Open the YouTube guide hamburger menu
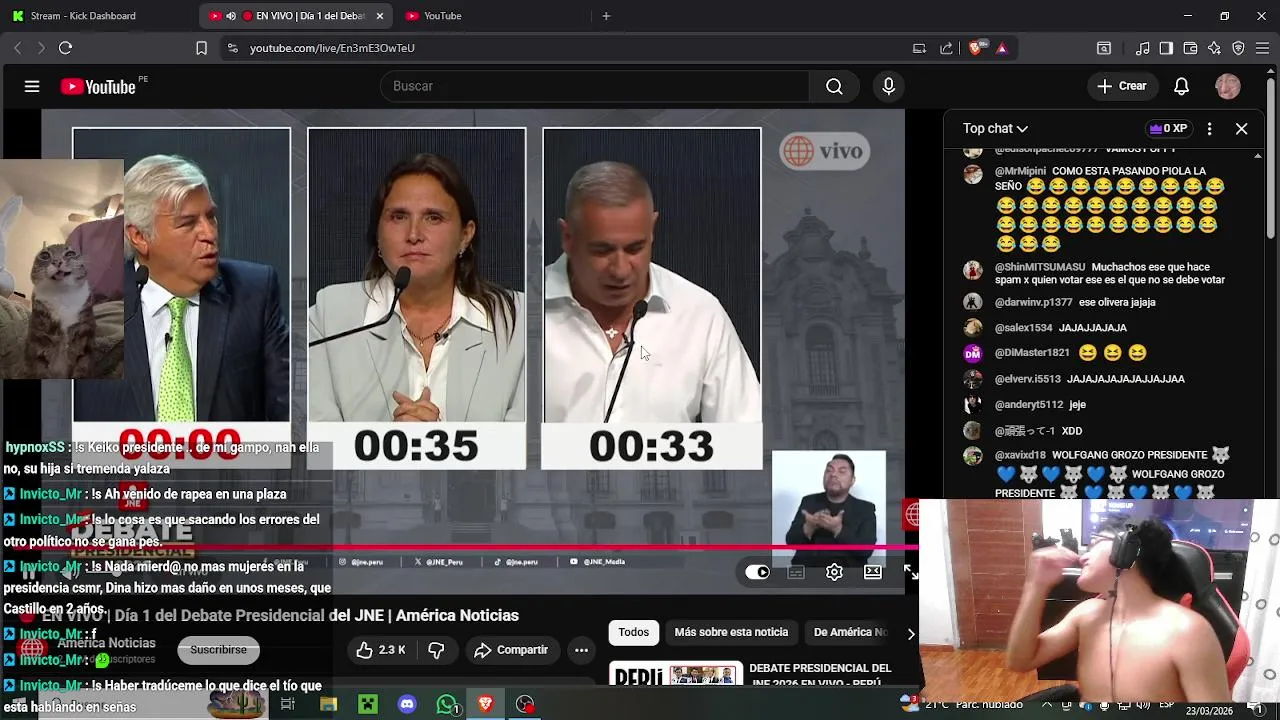 tap(32, 86)
